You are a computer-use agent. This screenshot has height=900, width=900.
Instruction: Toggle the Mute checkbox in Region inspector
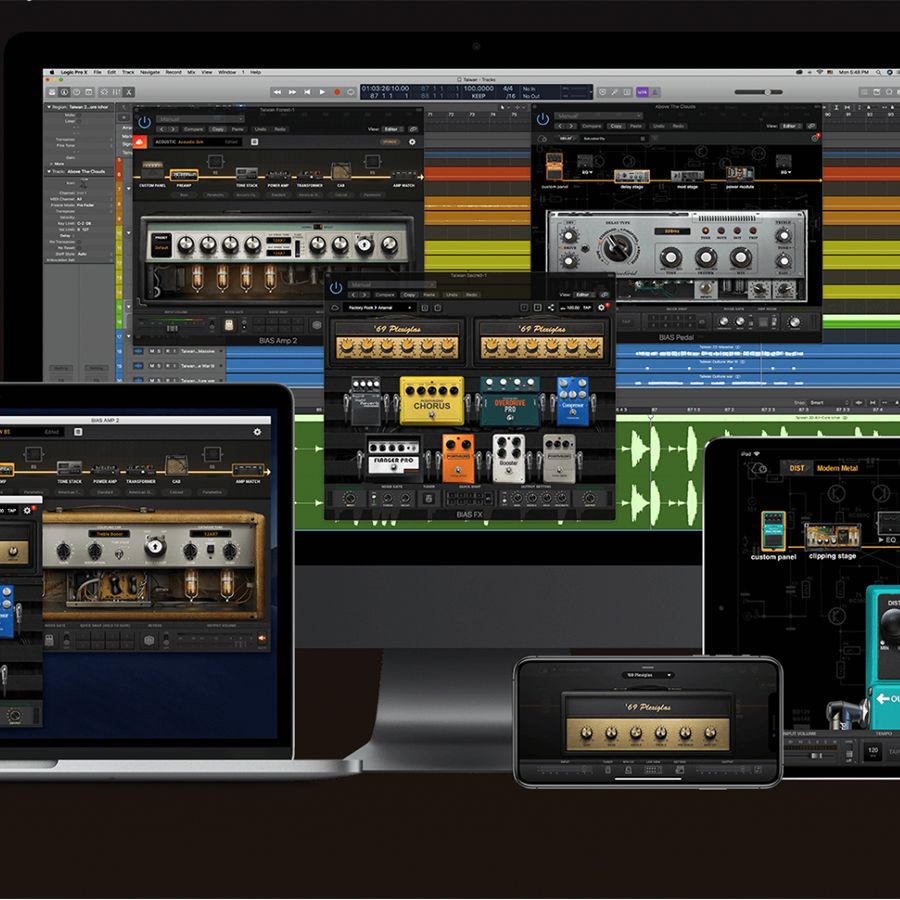(x=79, y=115)
